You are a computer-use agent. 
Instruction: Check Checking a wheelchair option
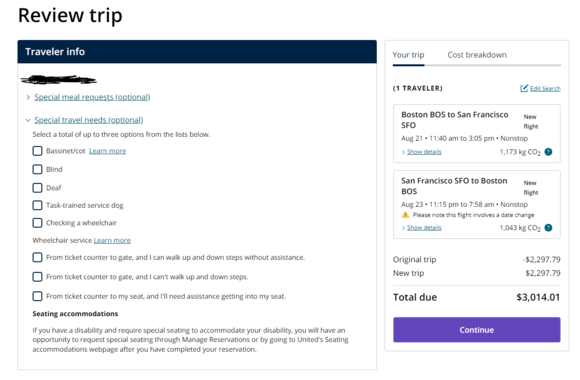(x=37, y=223)
